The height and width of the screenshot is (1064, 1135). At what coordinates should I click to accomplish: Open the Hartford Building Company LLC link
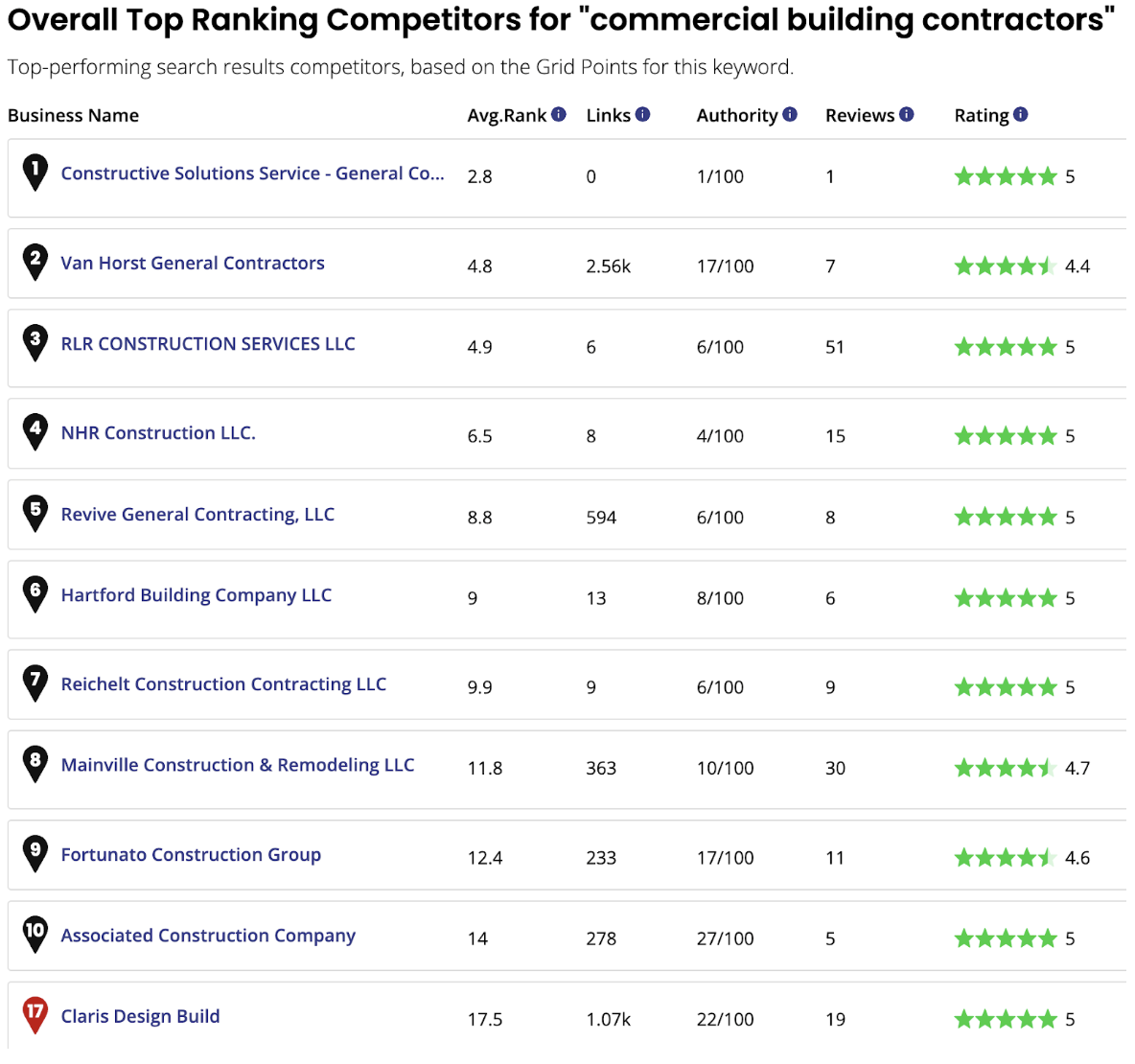pyautogui.click(x=196, y=595)
